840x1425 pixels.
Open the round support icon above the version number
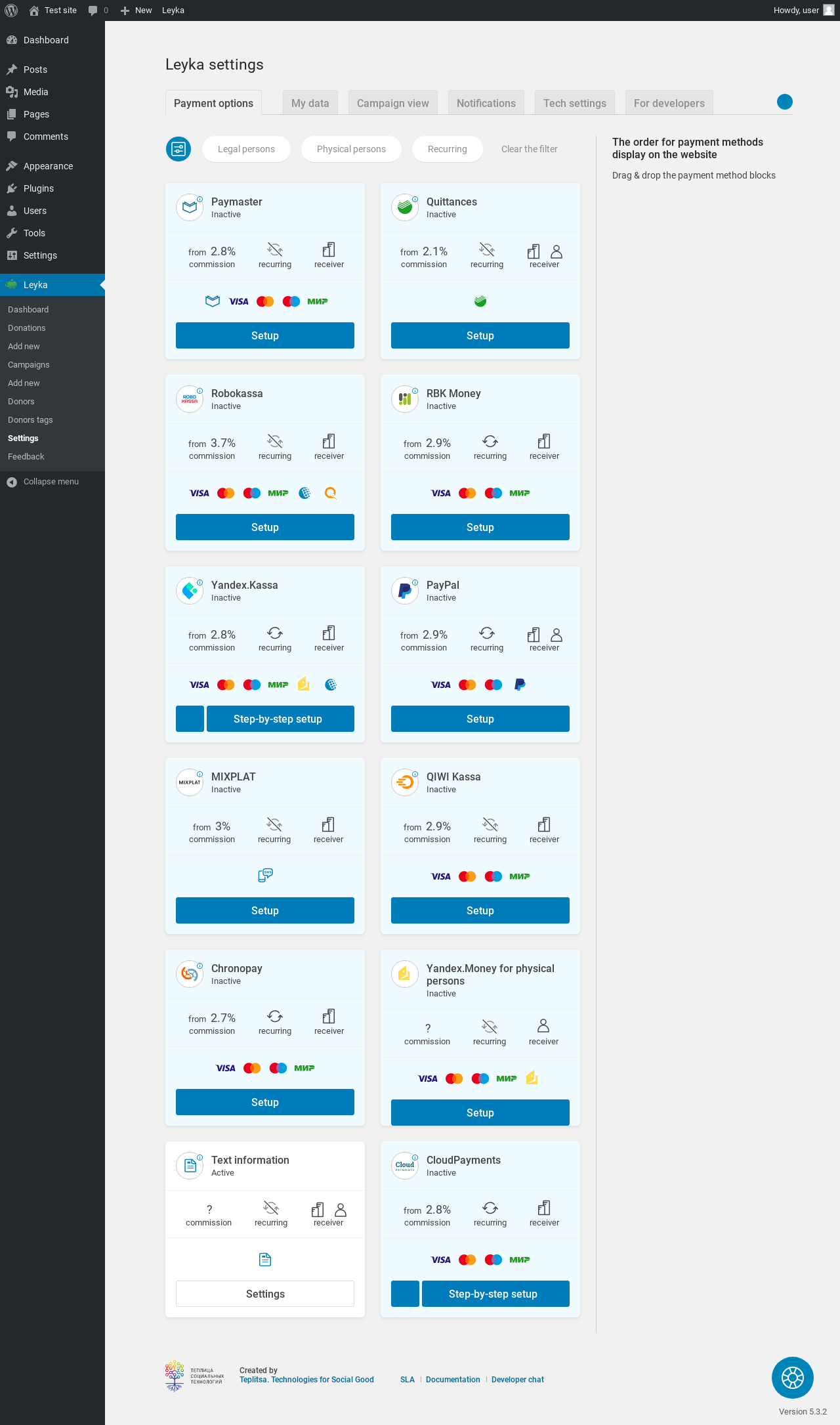point(793,1378)
